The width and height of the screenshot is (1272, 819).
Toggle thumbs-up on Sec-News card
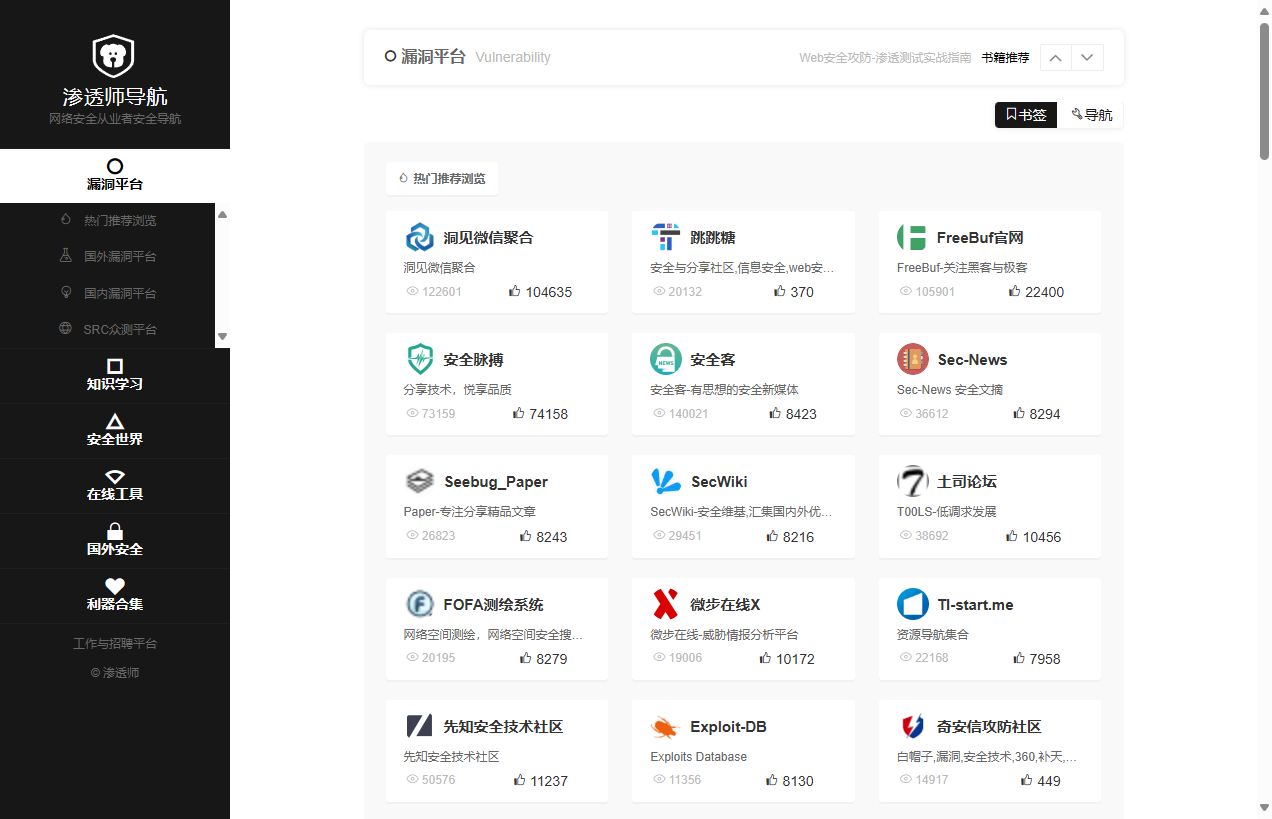1019,414
